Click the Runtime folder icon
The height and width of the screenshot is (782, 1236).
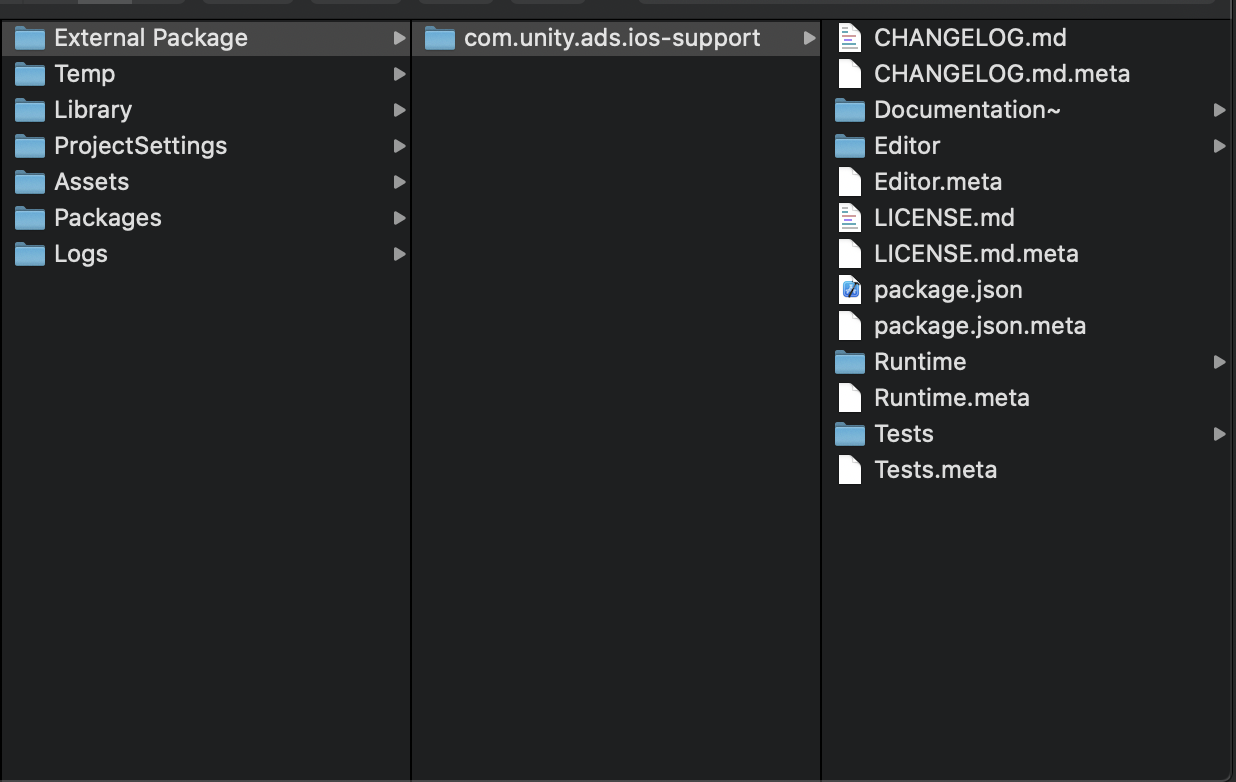850,362
